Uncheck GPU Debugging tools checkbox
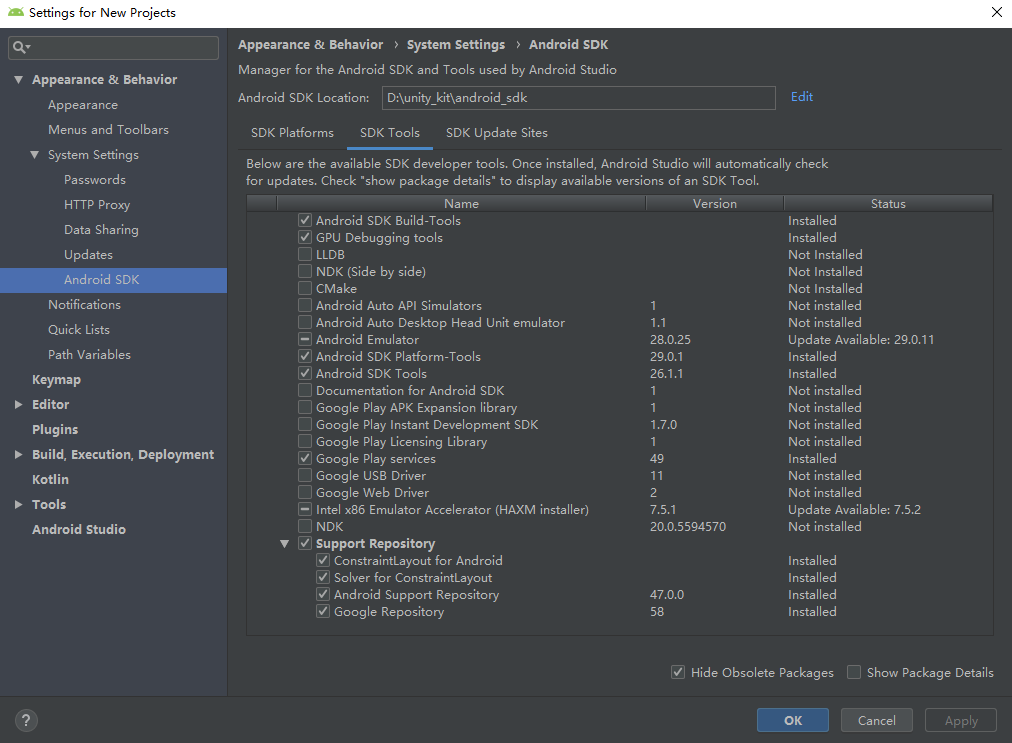 click(305, 238)
